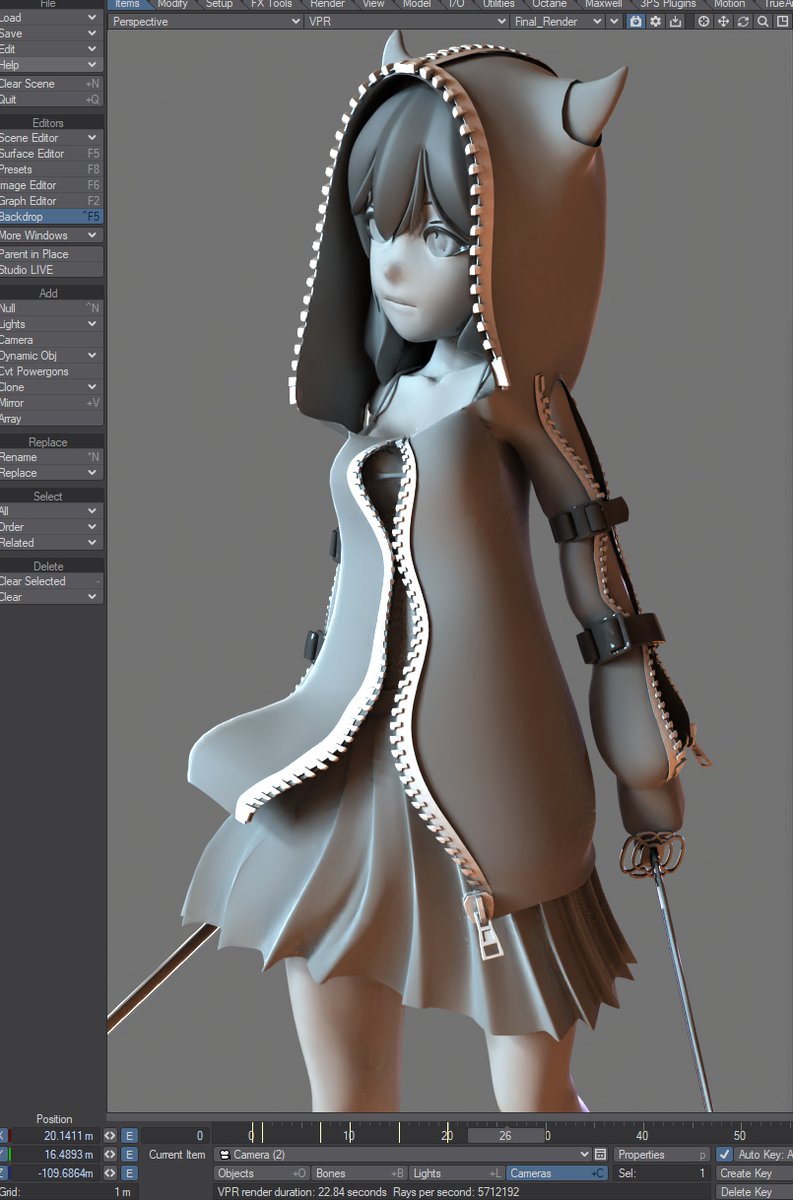
Task: Select the viewport rotate icon
Action: [743, 21]
